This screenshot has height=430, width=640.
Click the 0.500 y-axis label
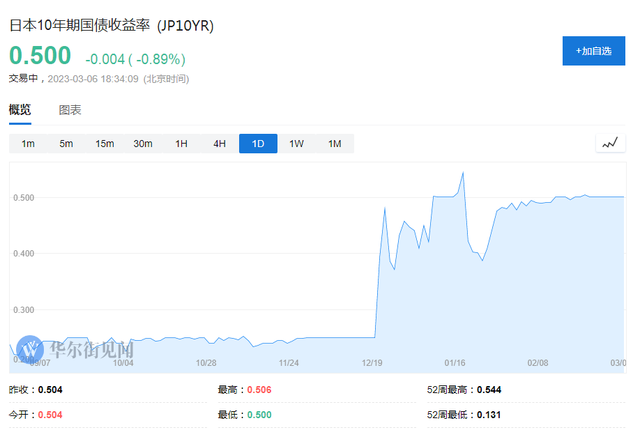tap(24, 198)
